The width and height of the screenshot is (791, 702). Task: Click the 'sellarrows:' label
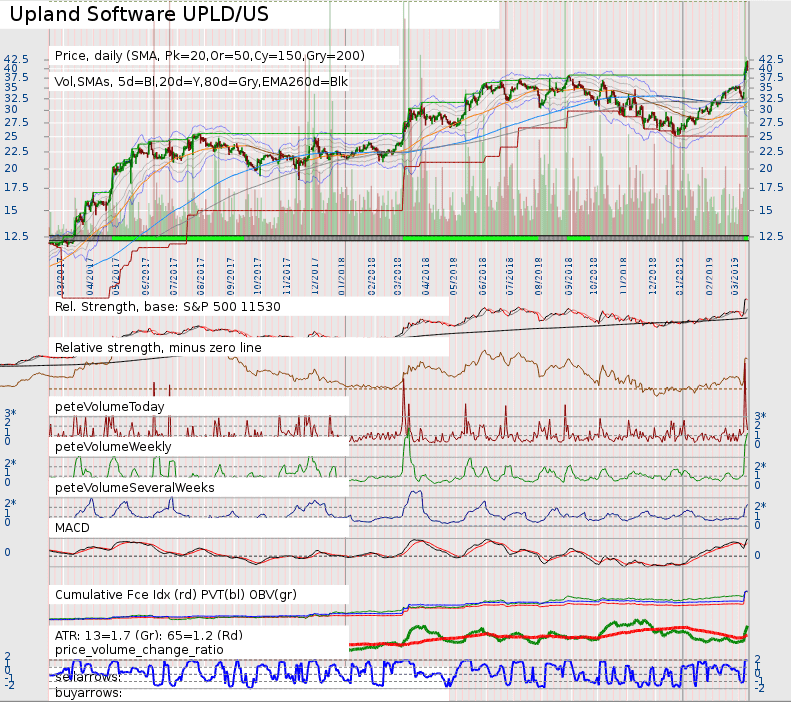(x=88, y=677)
